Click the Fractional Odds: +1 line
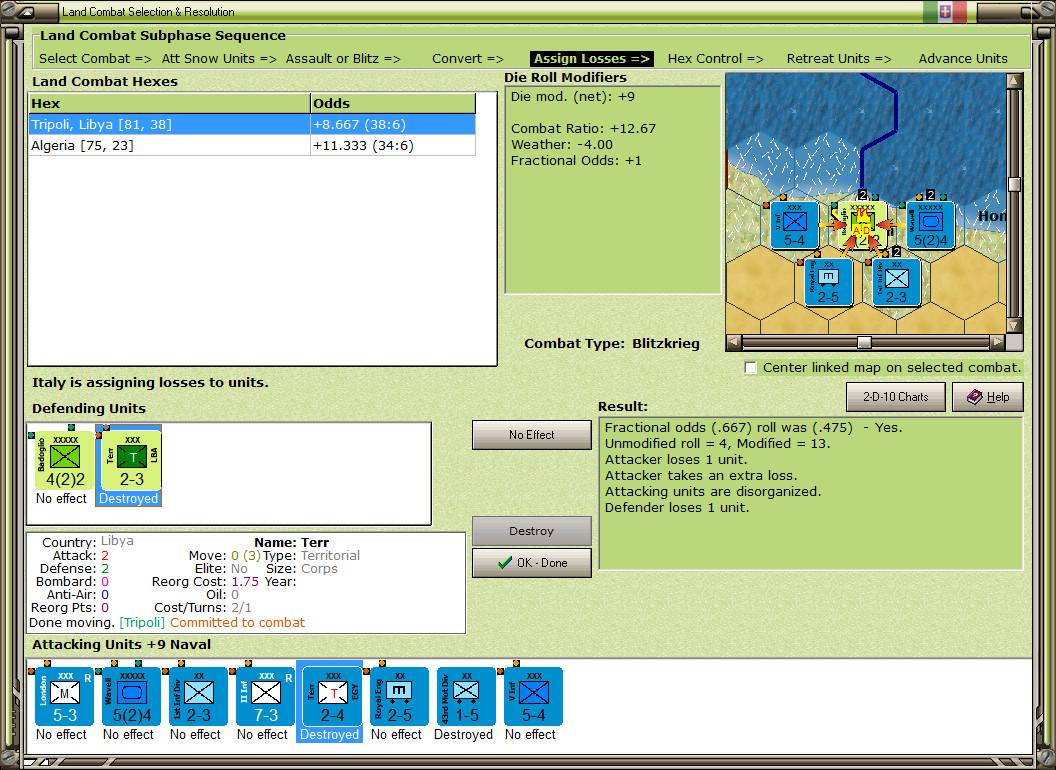This screenshot has width=1056, height=770. [576, 161]
